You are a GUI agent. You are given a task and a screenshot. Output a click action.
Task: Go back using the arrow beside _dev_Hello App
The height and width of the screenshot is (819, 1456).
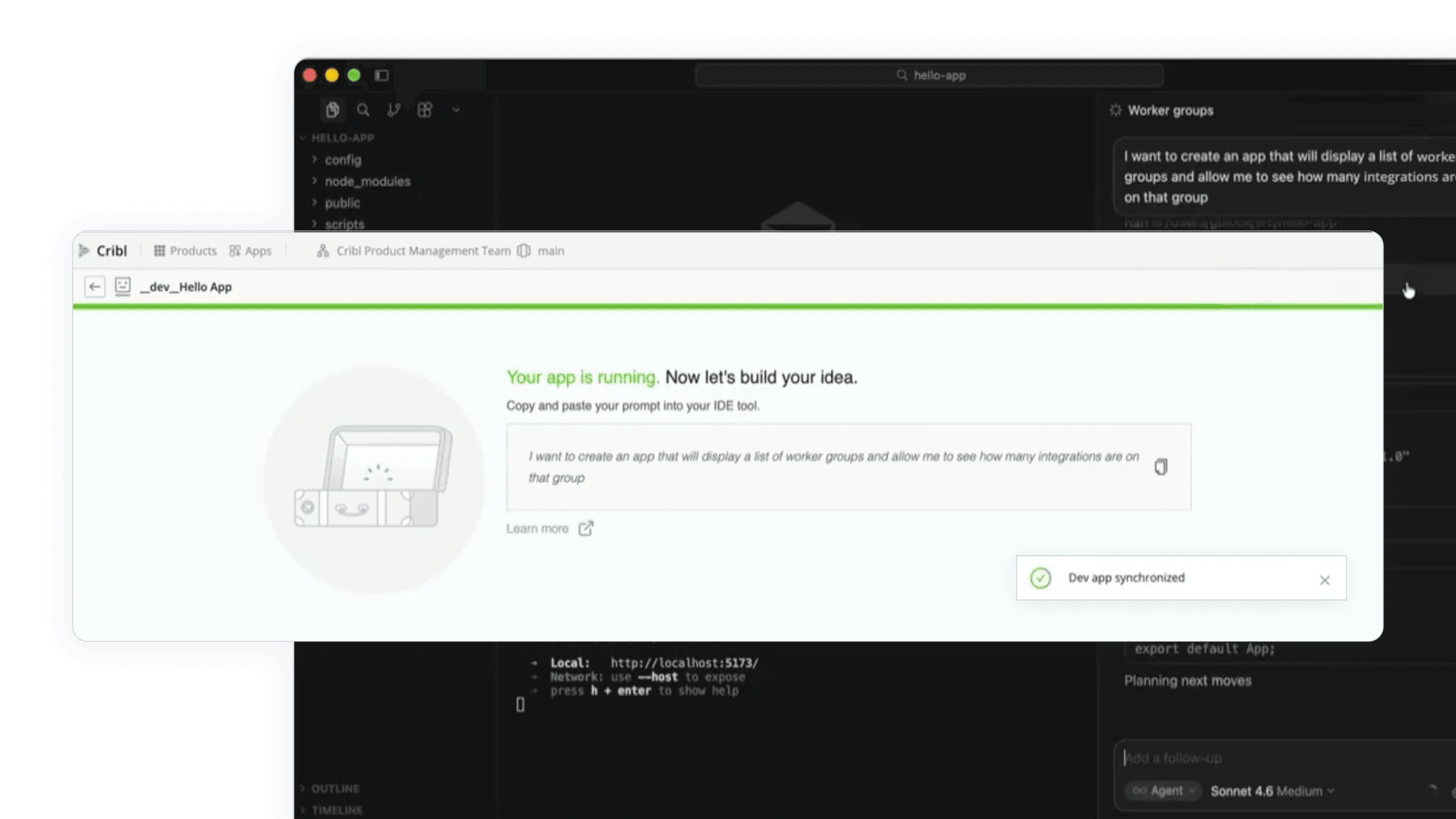click(x=95, y=287)
